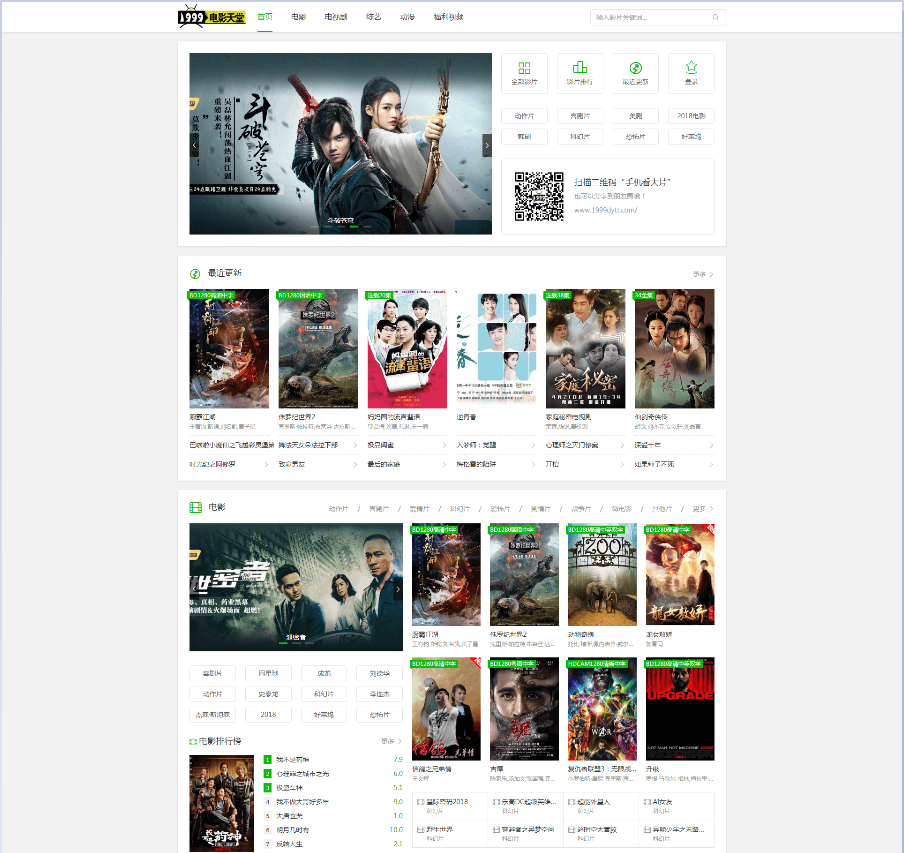Screen dimensions: 904x853
Task: Open the 动漫 navigation tab
Action: (408, 17)
